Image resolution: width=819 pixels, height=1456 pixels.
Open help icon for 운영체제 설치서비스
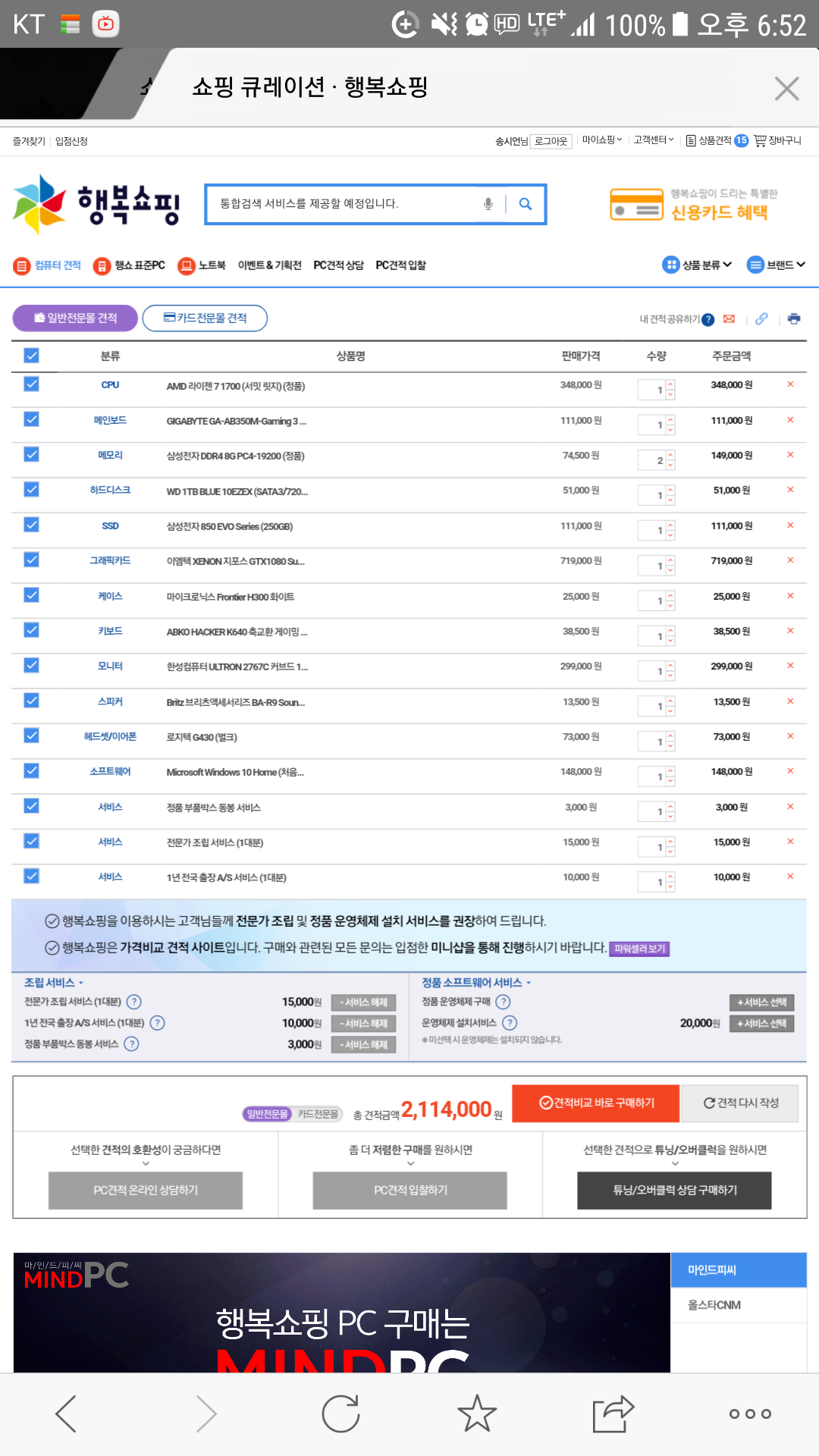510,1023
